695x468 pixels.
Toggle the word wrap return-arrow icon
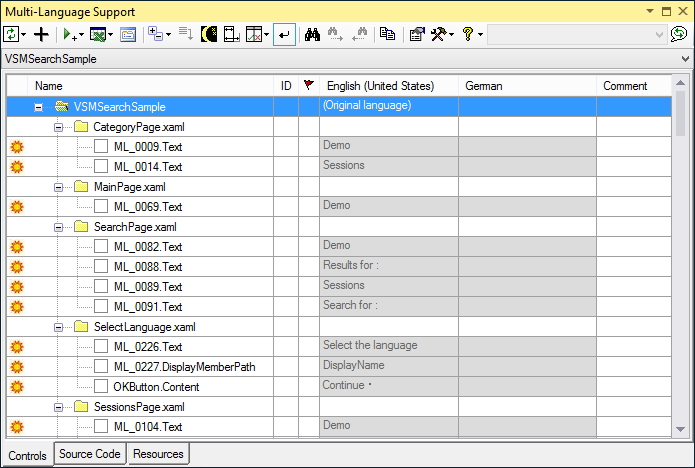285,34
